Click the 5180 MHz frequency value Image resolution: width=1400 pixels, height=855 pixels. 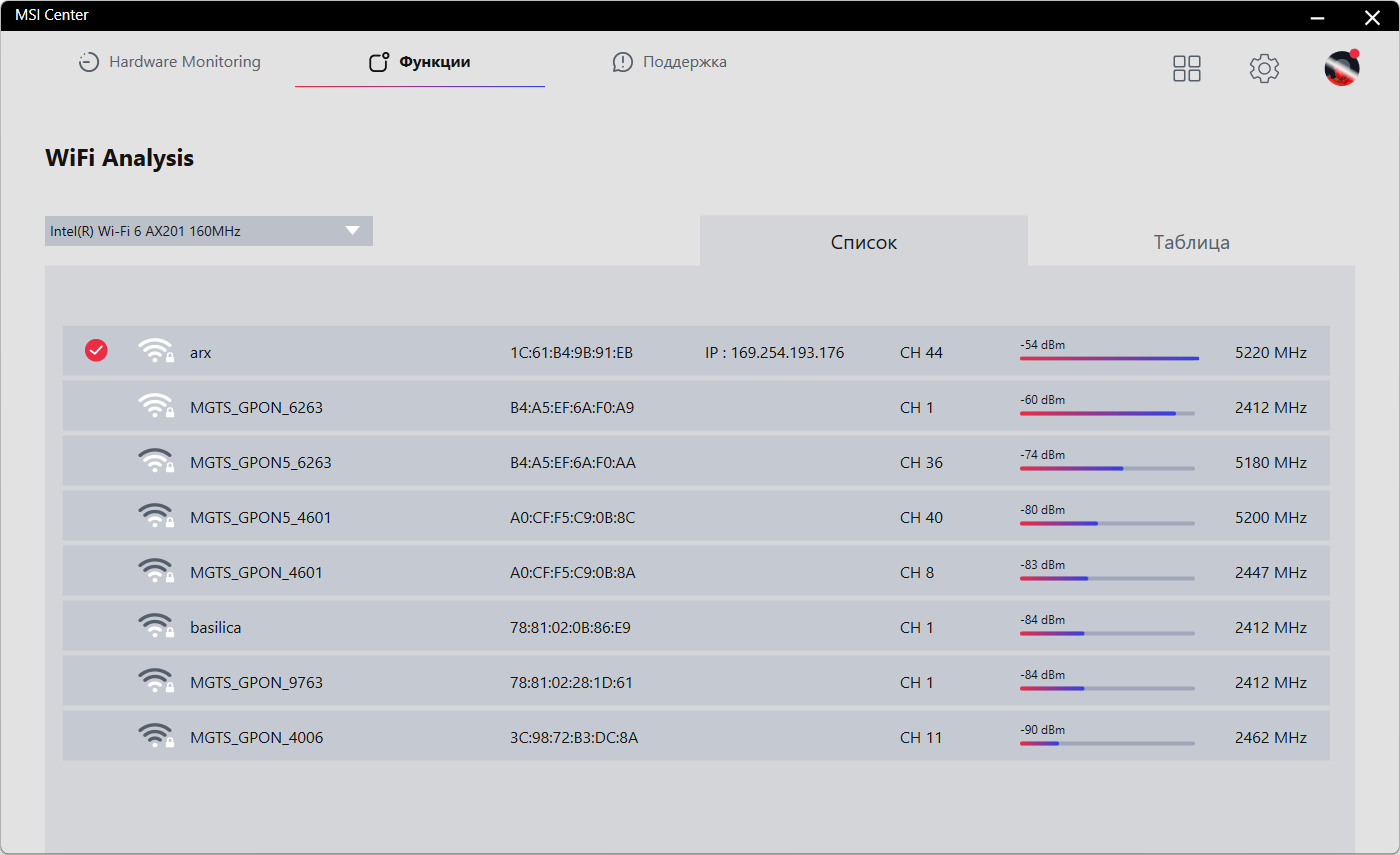tap(1271, 463)
